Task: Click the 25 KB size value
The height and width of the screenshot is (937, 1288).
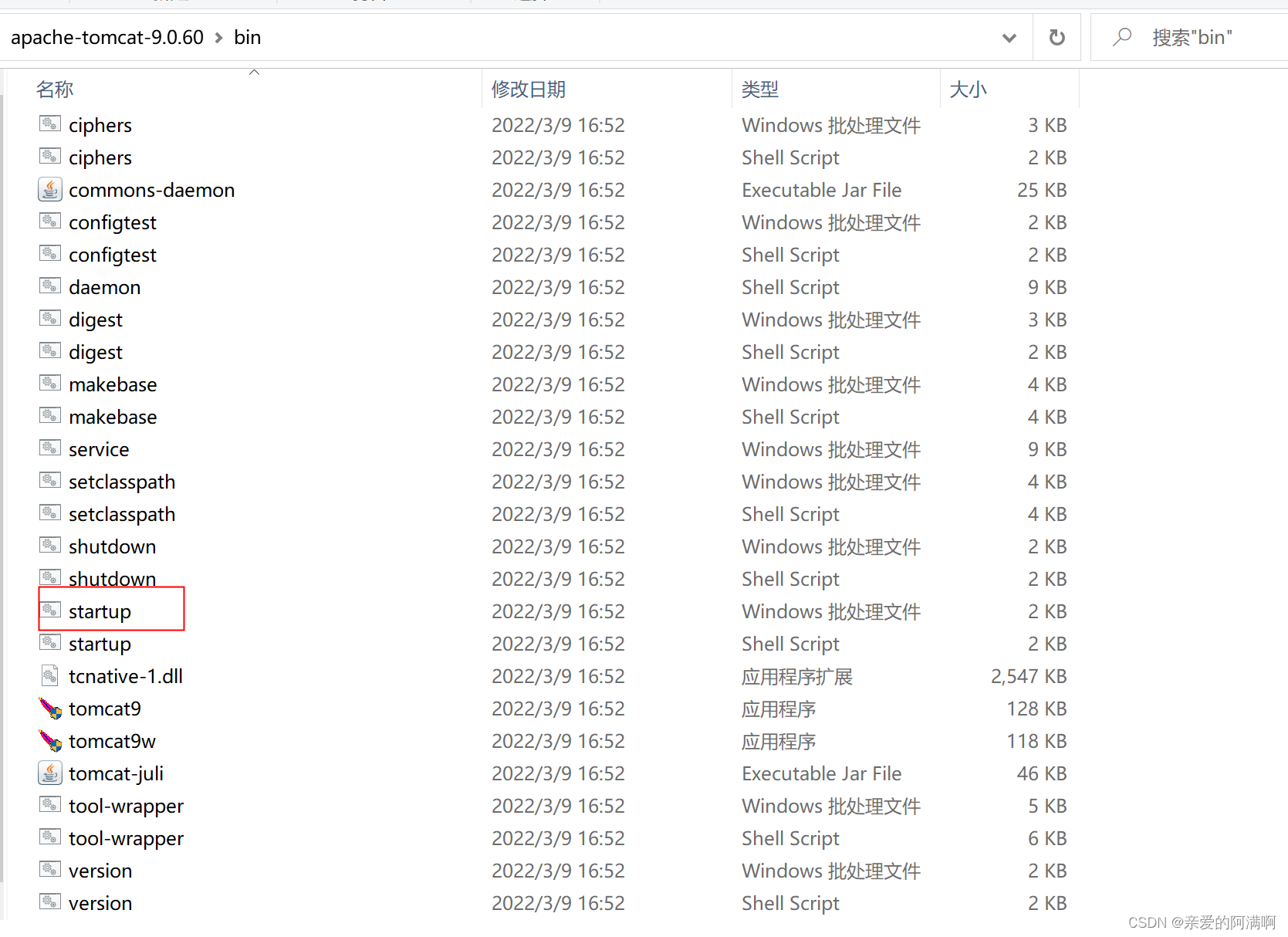Action: pos(1042,190)
